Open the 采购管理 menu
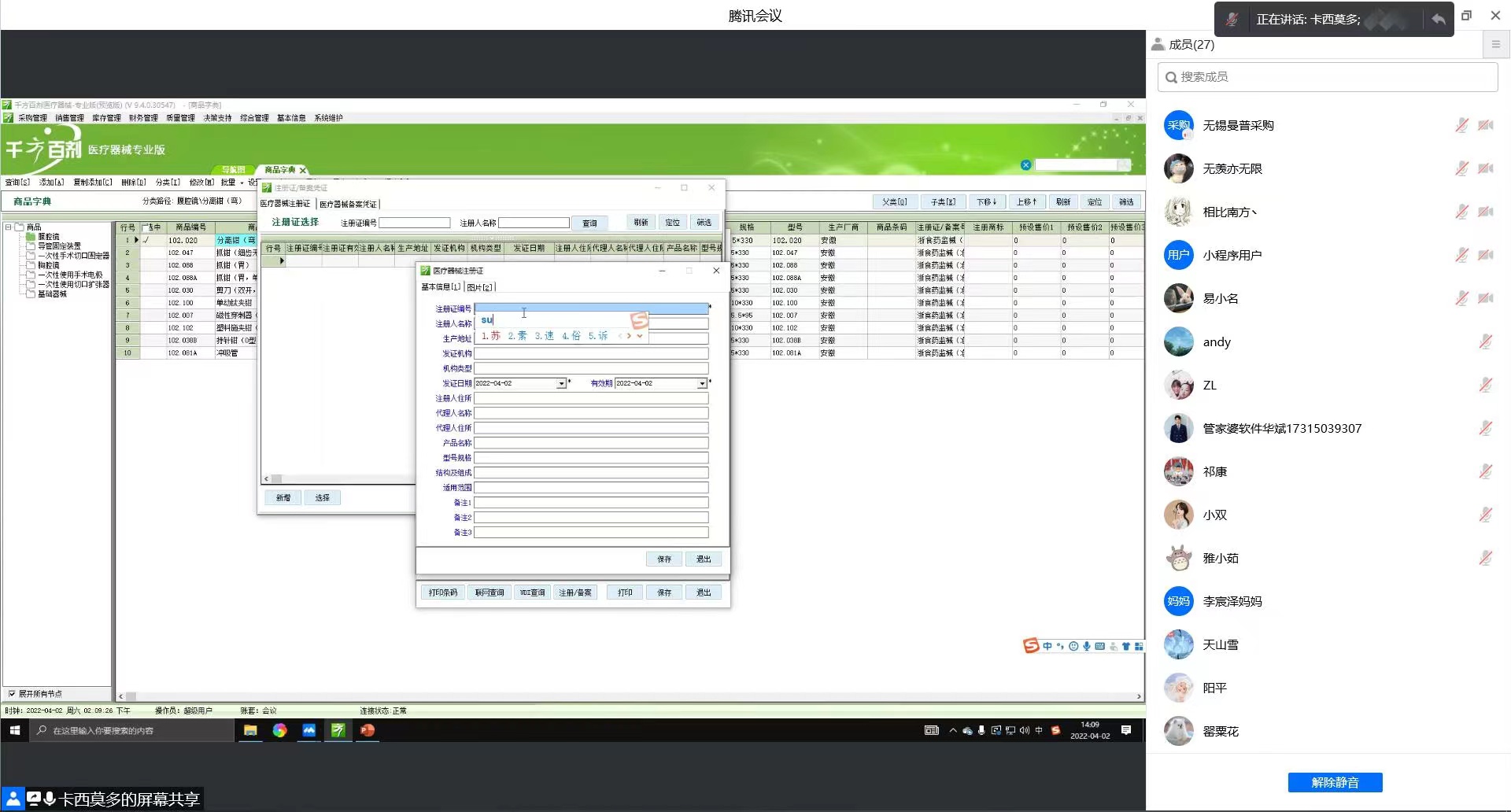Screen dimensions: 1511x812 point(32,118)
